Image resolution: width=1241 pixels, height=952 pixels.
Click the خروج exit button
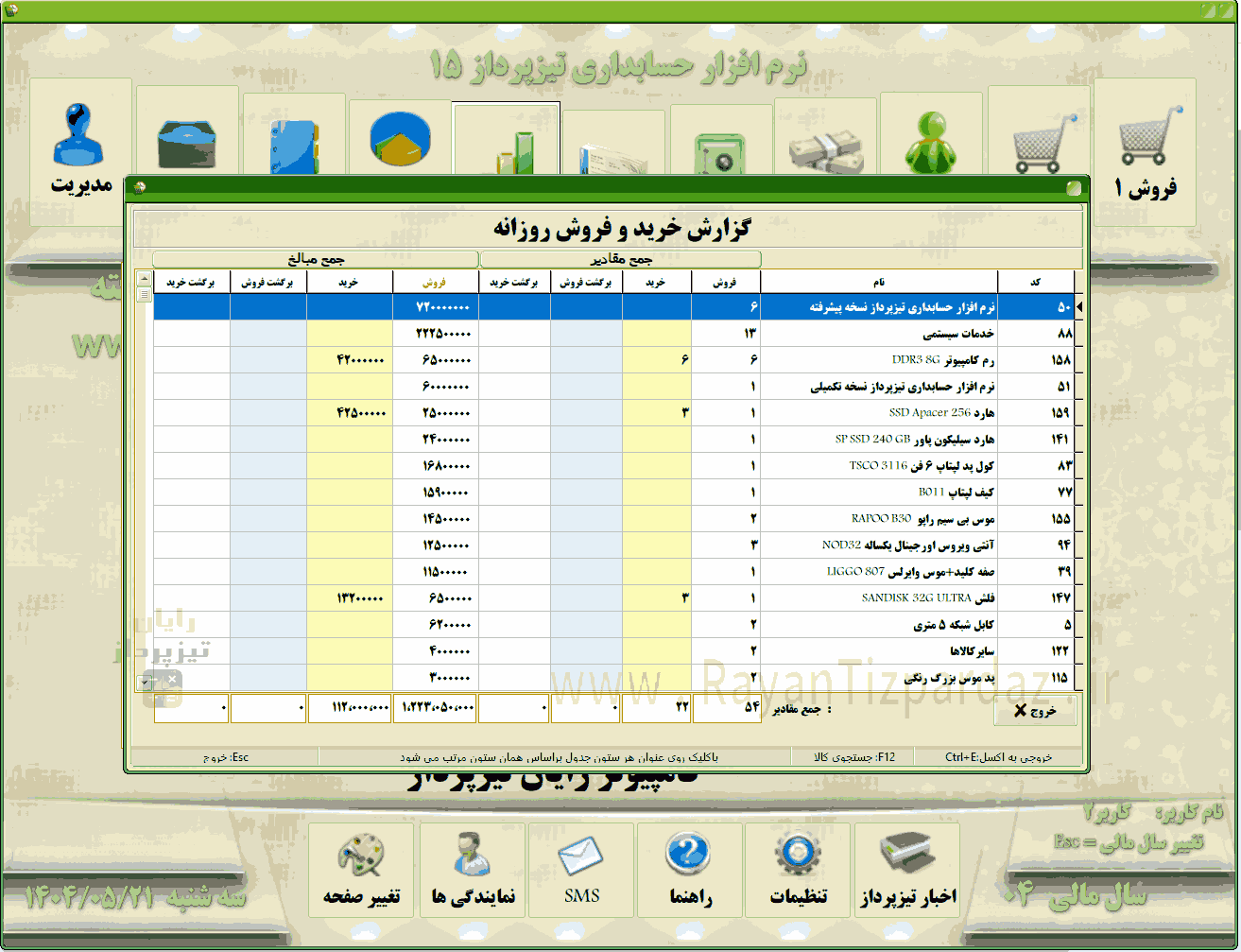point(1035,711)
